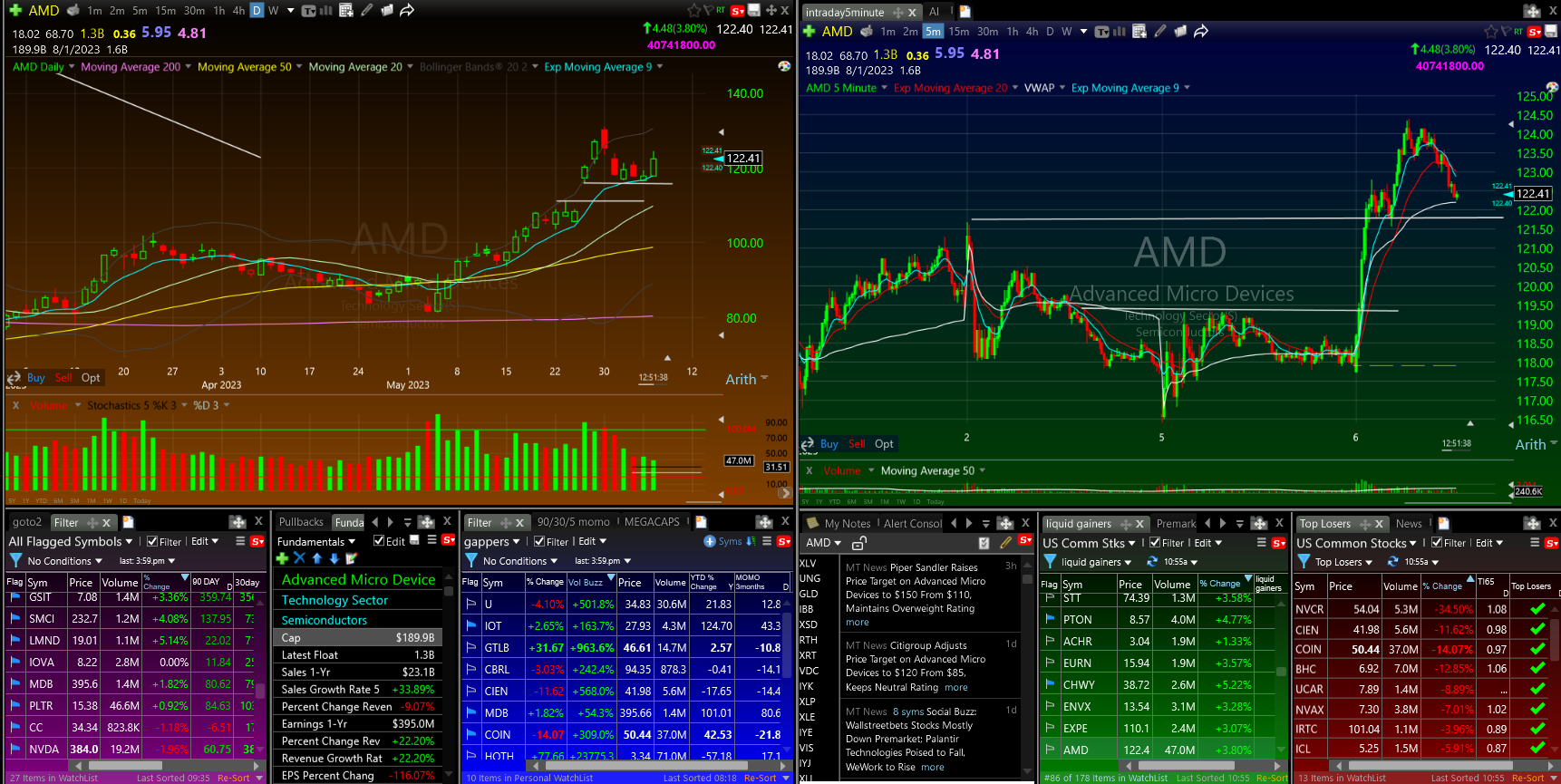Click the blue up arrow in Fundamentals panel

click(316, 557)
